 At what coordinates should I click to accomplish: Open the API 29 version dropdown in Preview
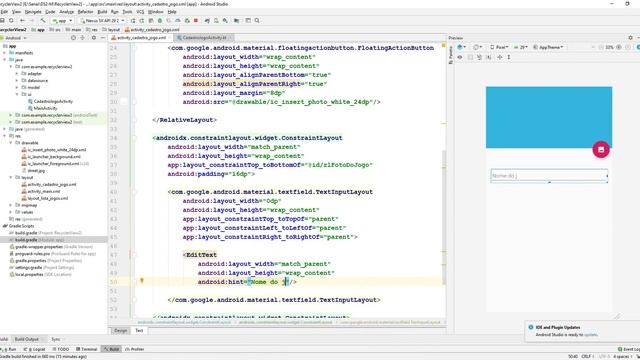(x=521, y=47)
